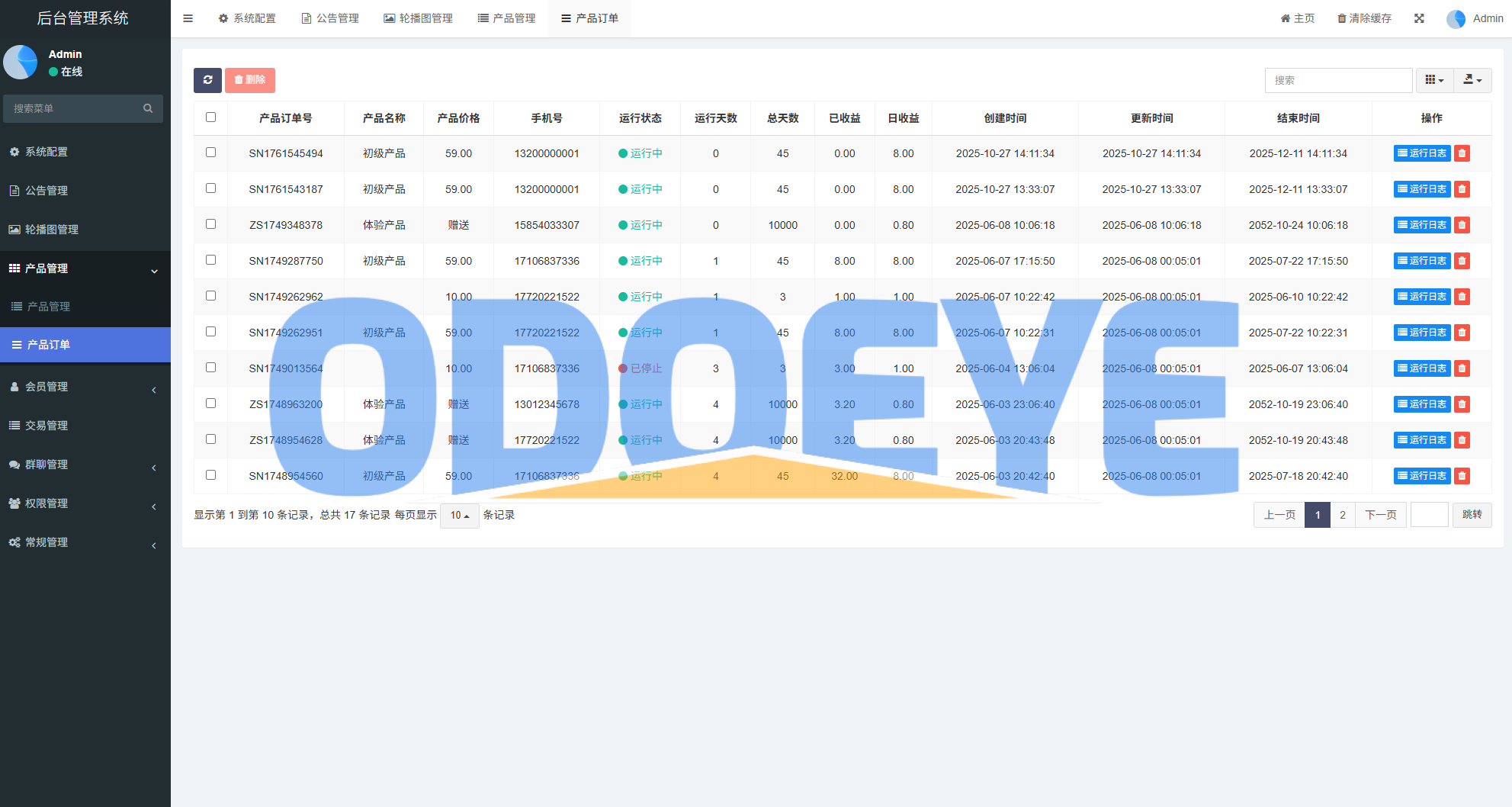Viewport: 1512px width, 807px height.
Task: Open 轮播图管理 tab in top navigation
Action: coord(418,18)
